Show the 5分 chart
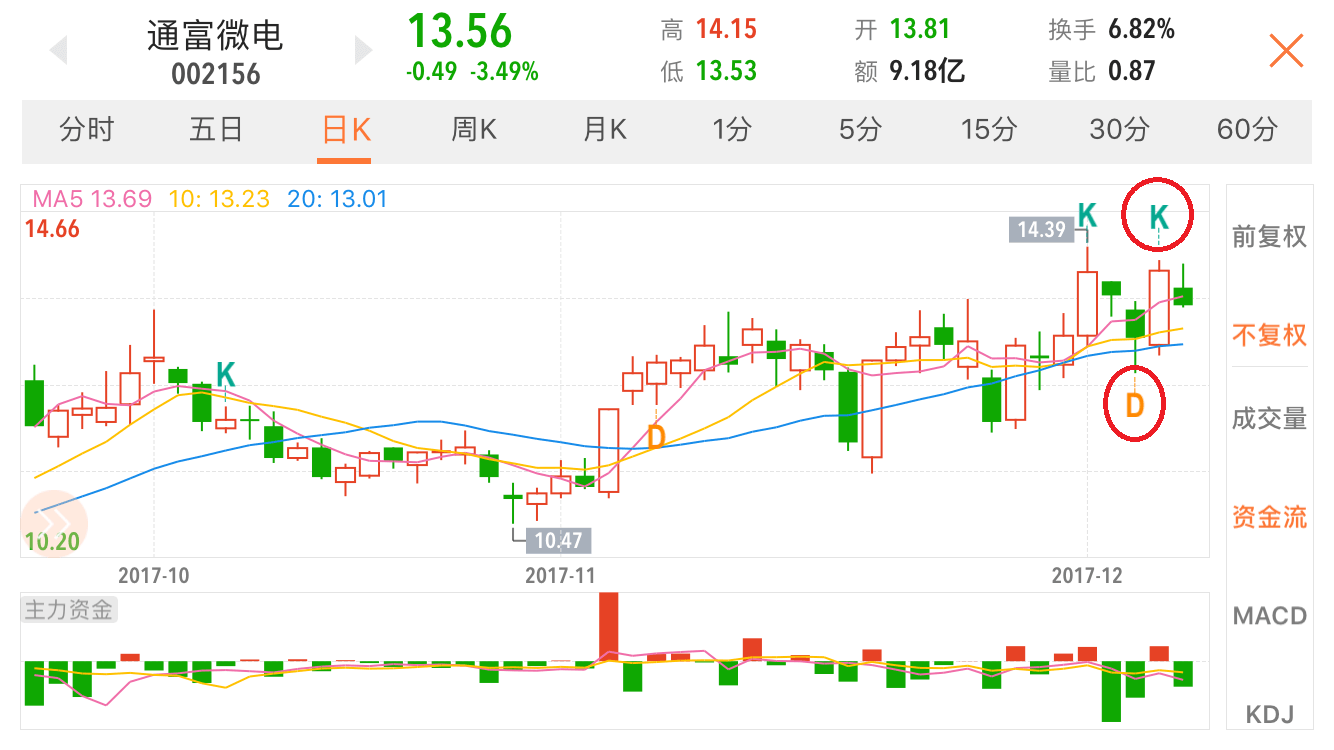Image resolution: width=1334 pixels, height=750 pixels. tap(860, 129)
